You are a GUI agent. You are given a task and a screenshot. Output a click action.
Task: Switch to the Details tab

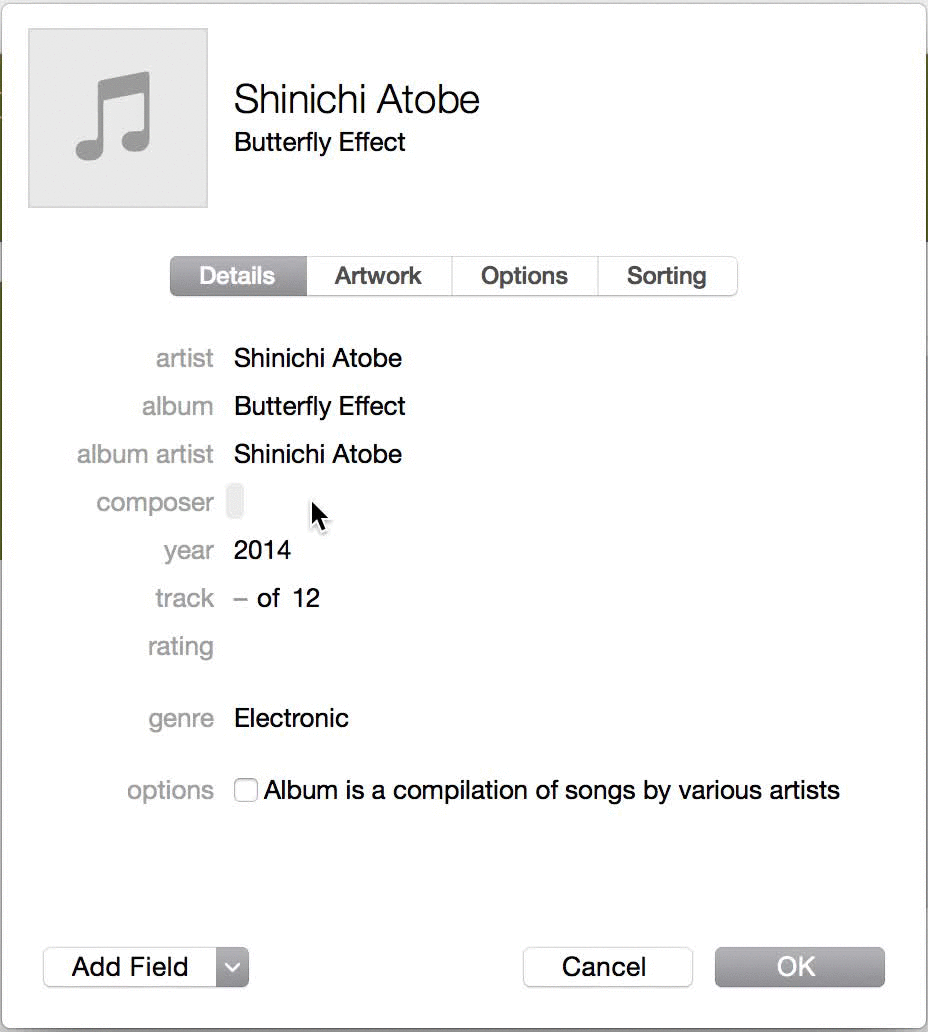[238, 276]
